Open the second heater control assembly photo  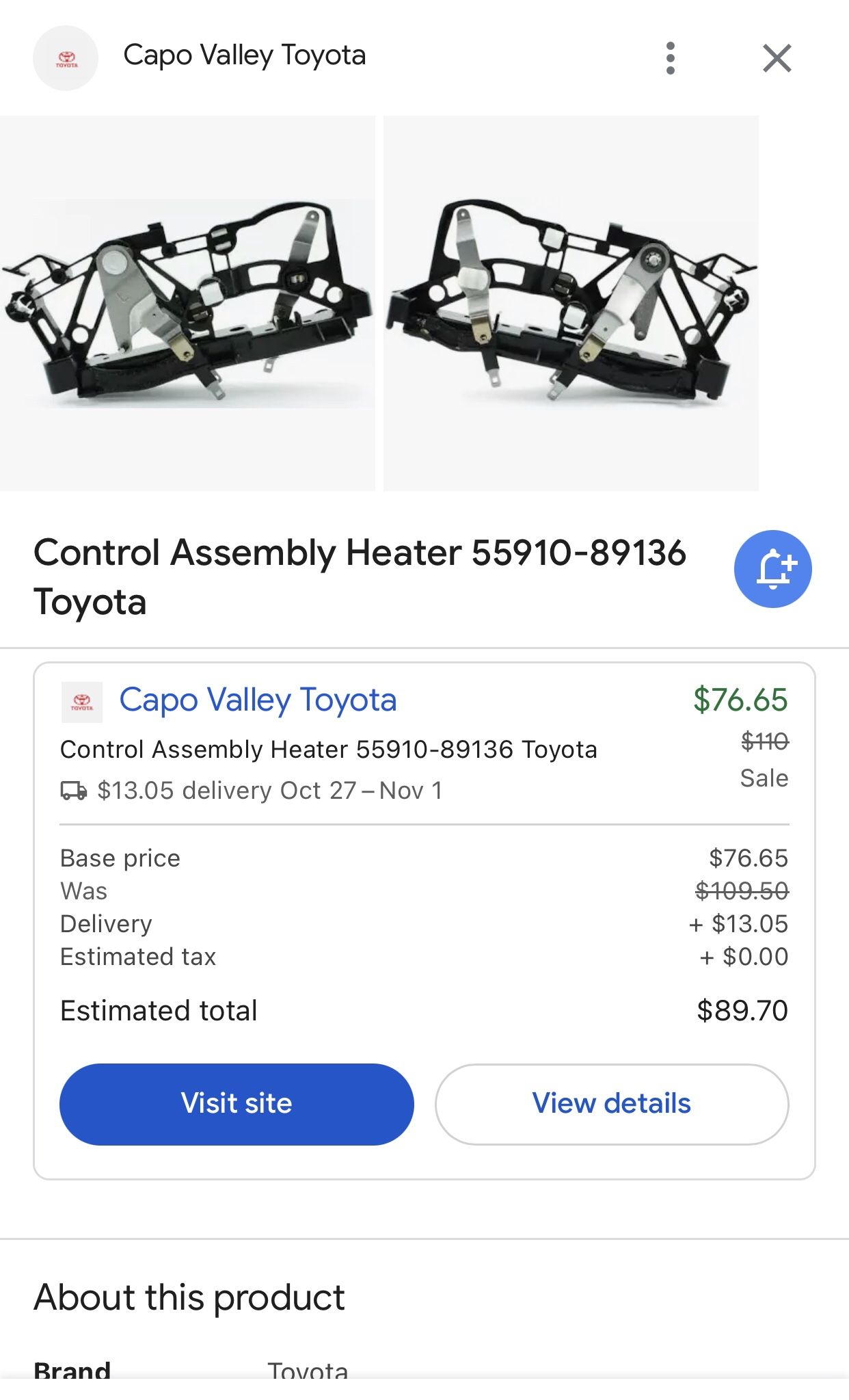tap(571, 304)
